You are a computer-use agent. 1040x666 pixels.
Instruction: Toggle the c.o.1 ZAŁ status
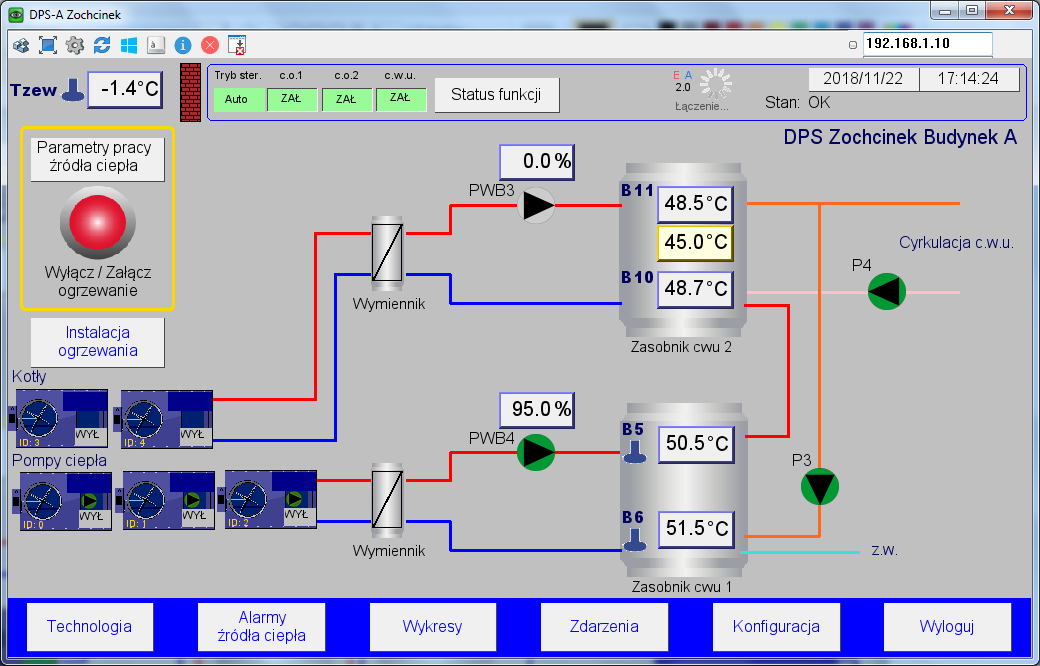292,100
